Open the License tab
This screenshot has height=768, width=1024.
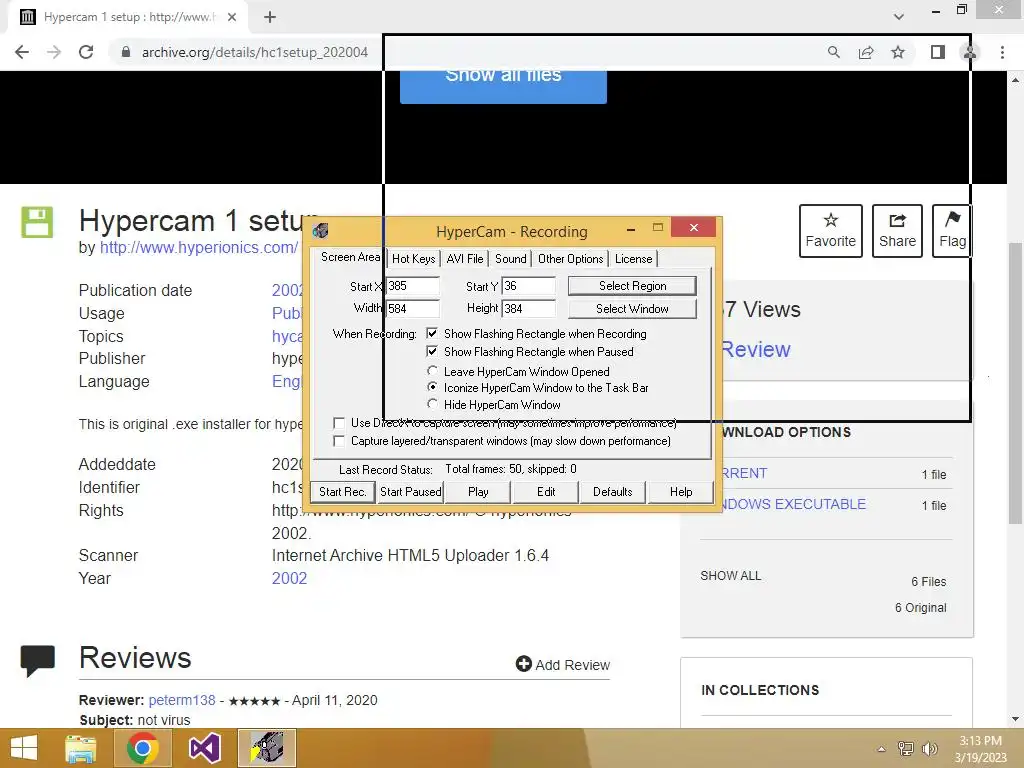(x=633, y=259)
